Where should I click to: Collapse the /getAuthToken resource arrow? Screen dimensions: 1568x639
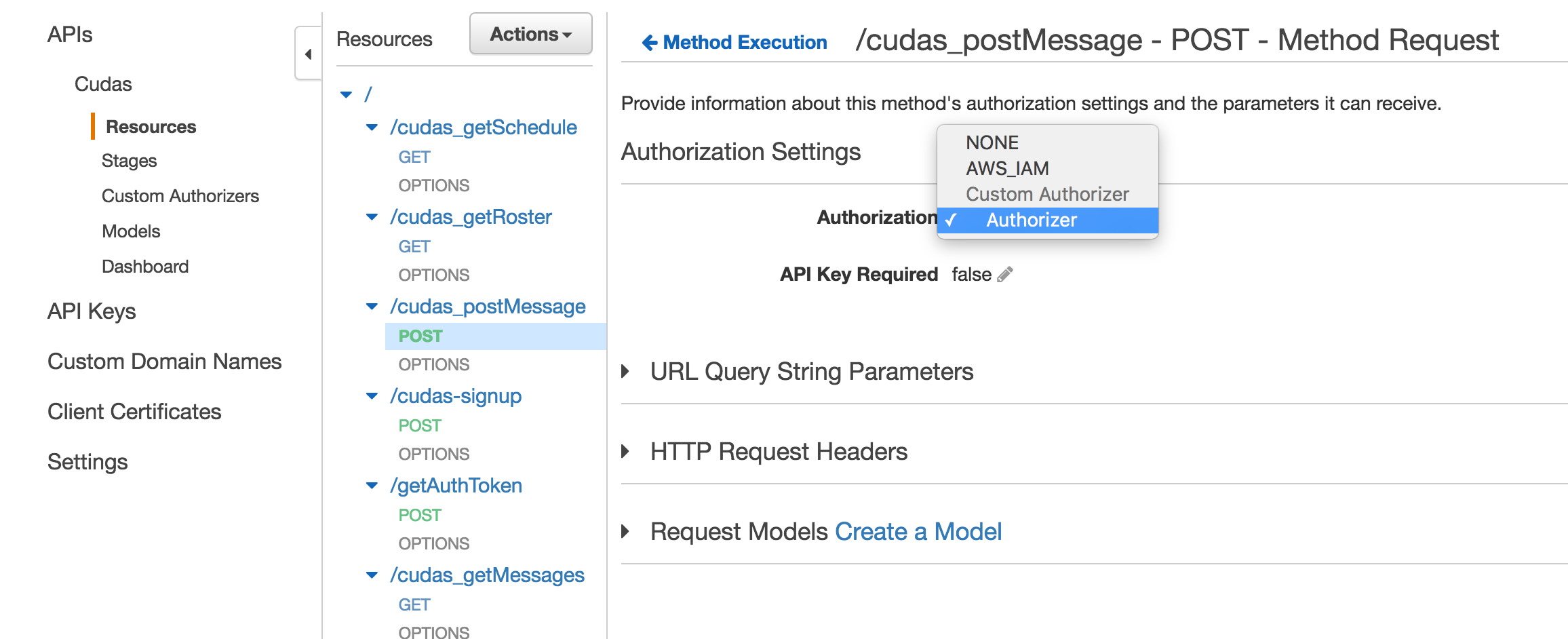372,485
